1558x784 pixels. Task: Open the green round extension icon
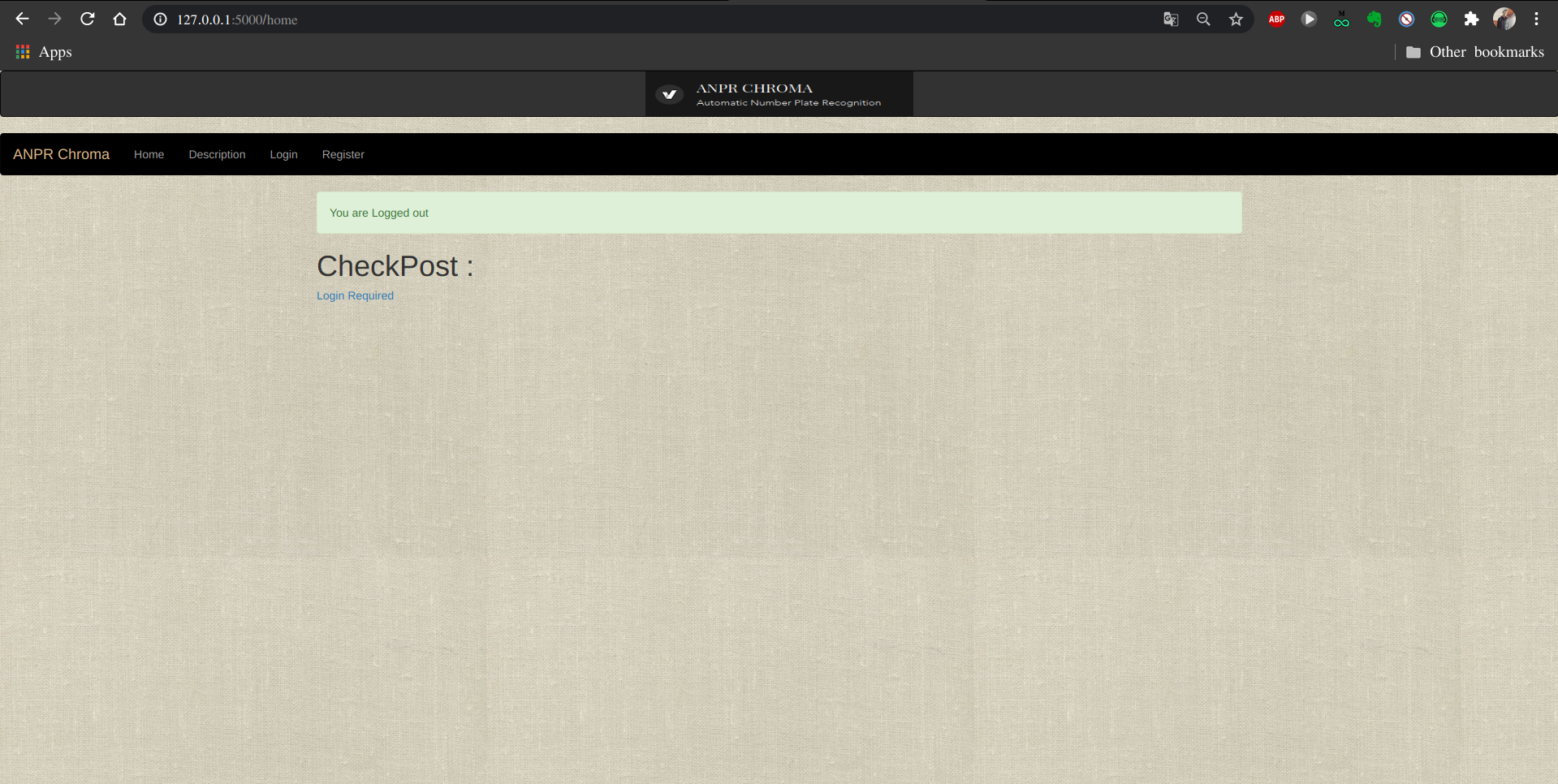coord(1439,19)
